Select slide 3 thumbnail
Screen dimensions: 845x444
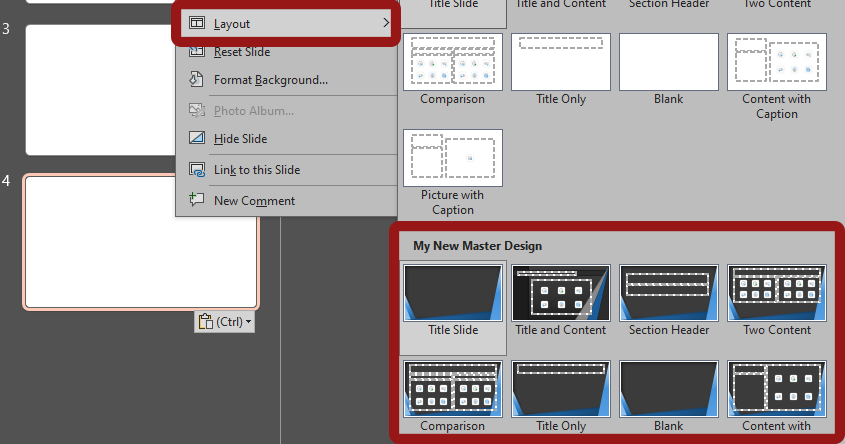point(101,90)
